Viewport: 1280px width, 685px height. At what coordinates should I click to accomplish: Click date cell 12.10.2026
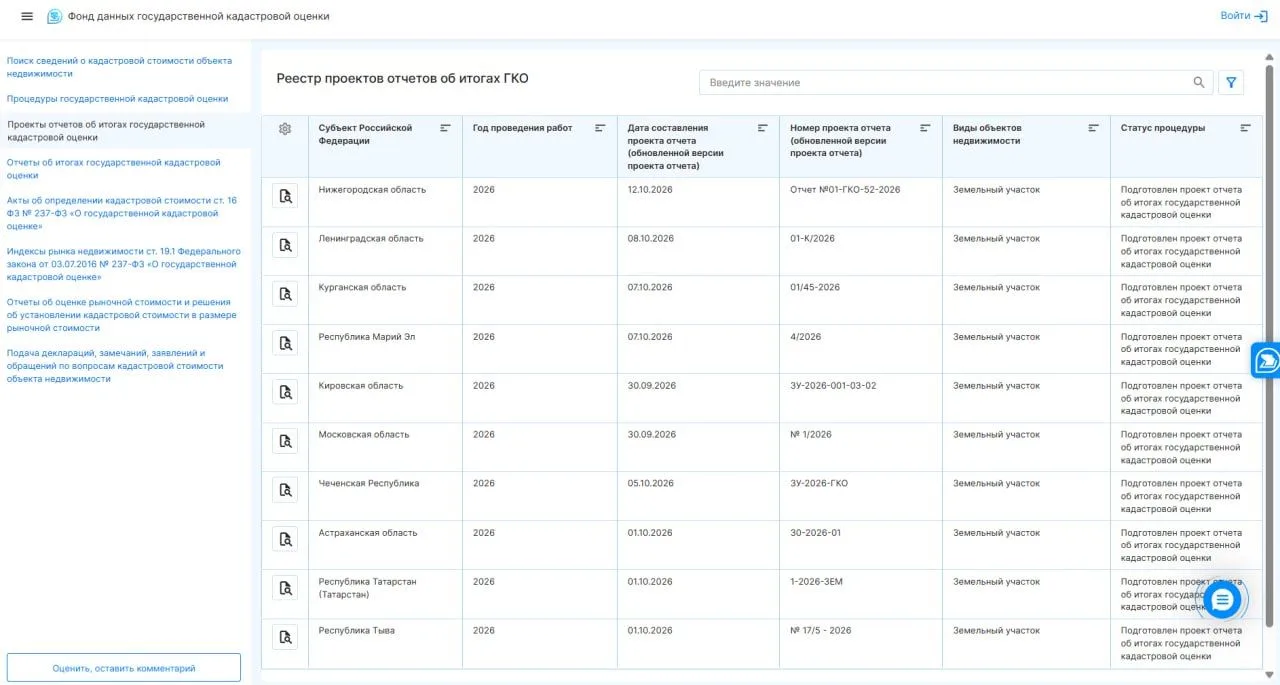(x=651, y=190)
